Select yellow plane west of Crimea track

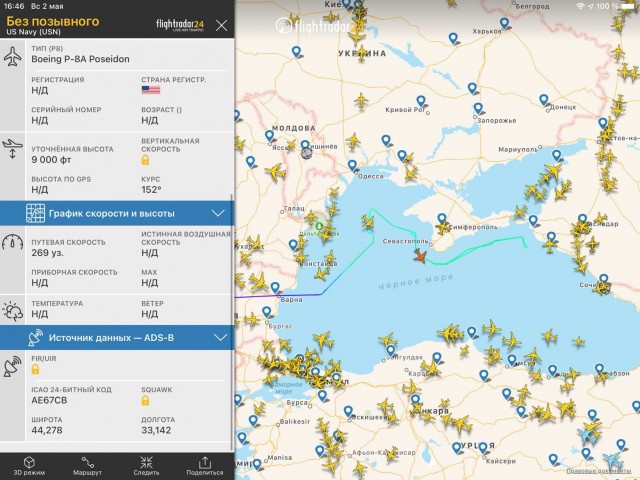point(368,222)
